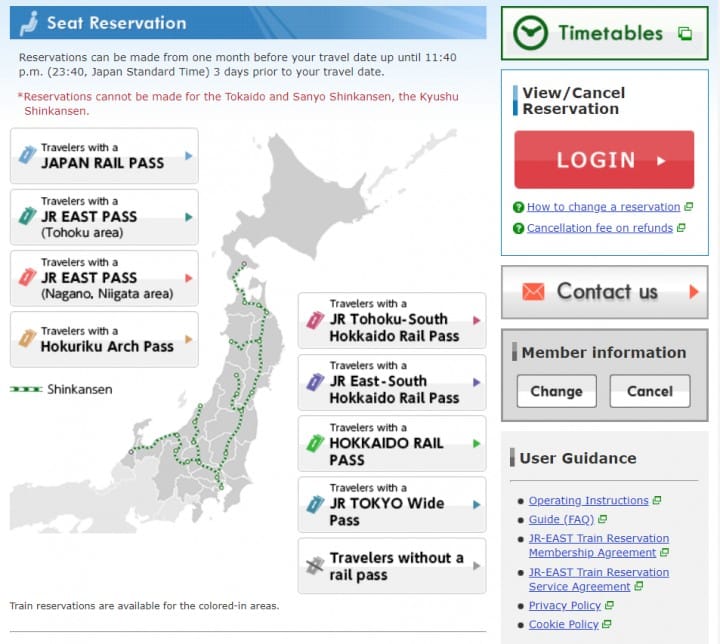Click the orange arrow on Hokuriku Arch Pass card
720x644 pixels.
click(x=188, y=339)
